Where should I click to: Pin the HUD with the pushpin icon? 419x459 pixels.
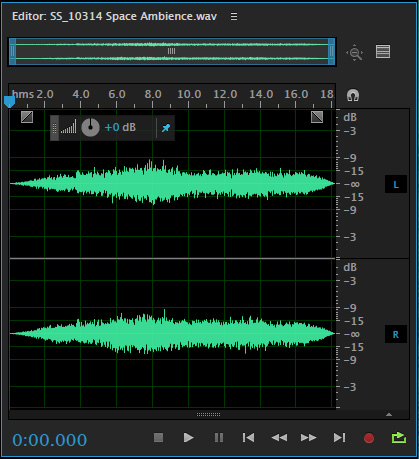[166, 128]
